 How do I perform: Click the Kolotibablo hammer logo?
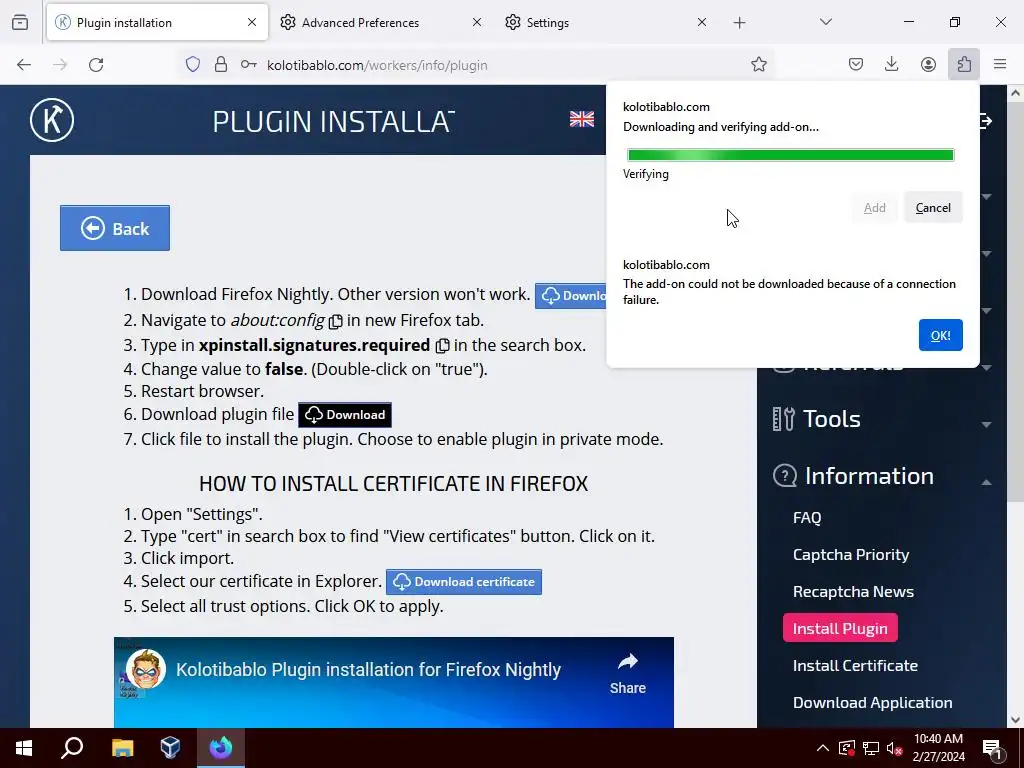52,120
